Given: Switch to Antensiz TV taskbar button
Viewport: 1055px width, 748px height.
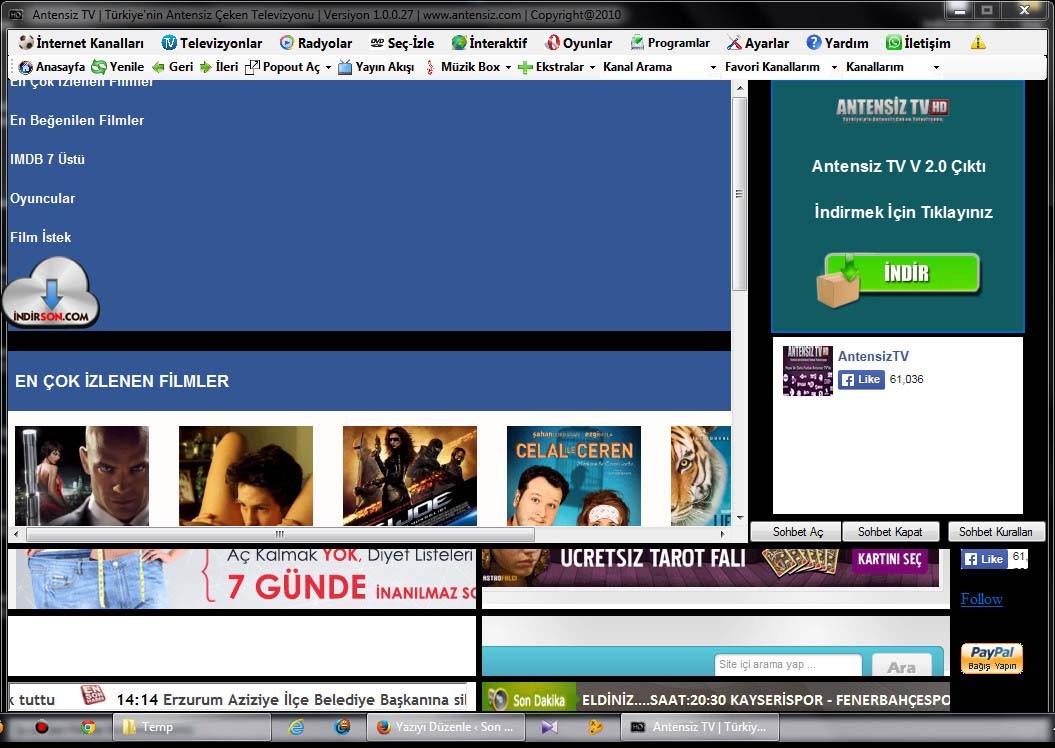Looking at the screenshot, I should pos(701,727).
